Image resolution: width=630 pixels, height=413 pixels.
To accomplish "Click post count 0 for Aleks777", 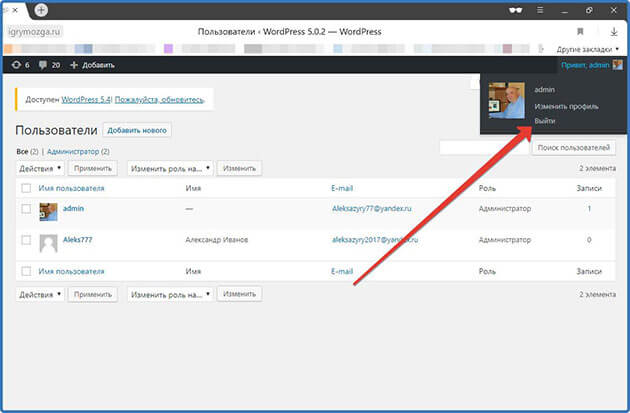I will pos(589,240).
